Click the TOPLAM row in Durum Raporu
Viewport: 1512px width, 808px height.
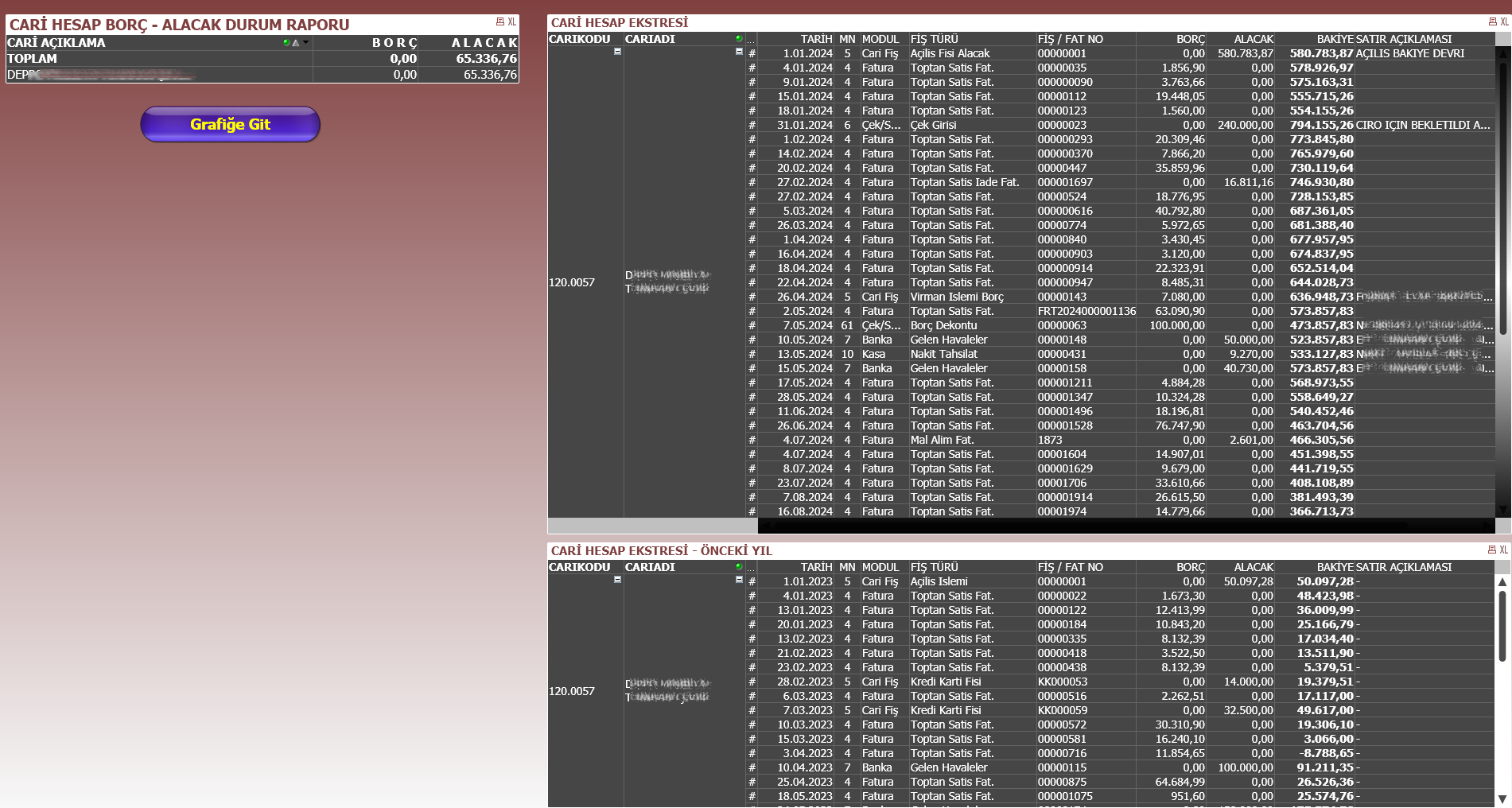click(32, 59)
